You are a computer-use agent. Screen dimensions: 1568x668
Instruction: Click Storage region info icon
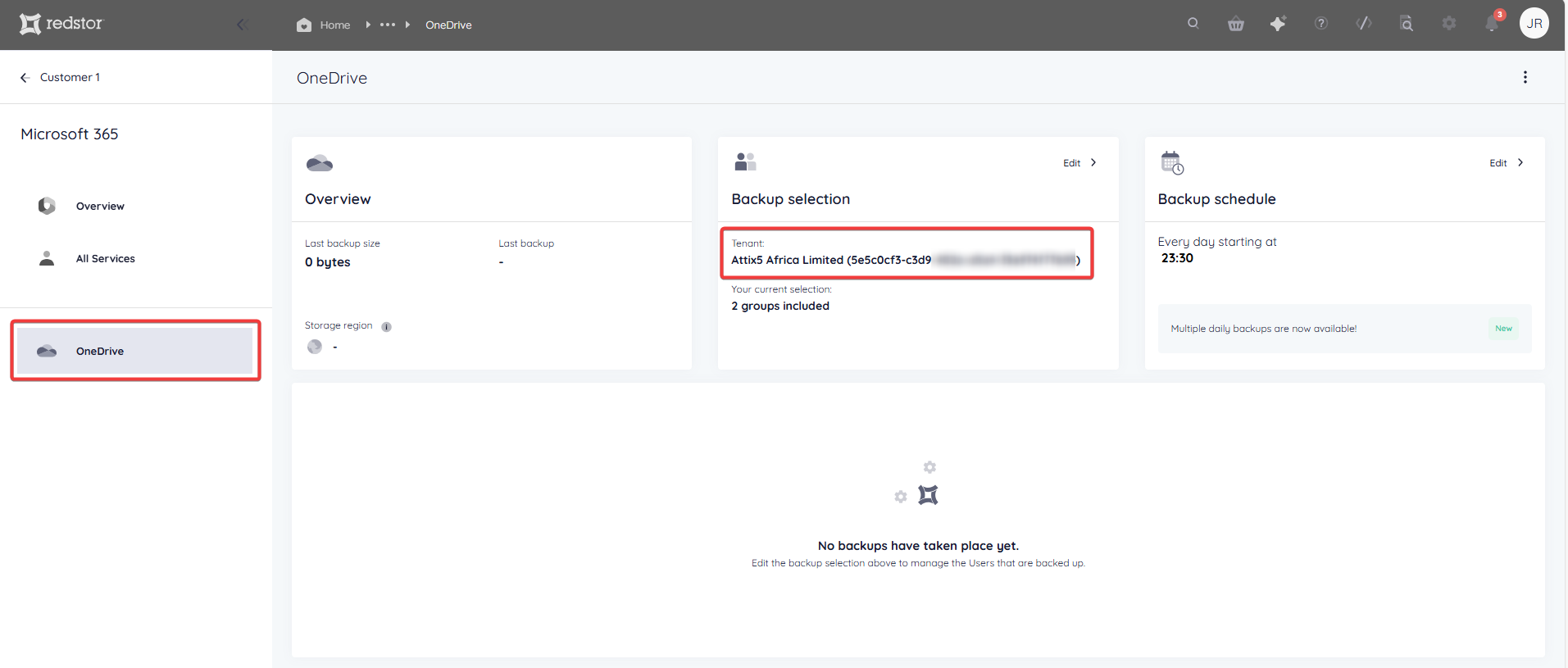386,327
